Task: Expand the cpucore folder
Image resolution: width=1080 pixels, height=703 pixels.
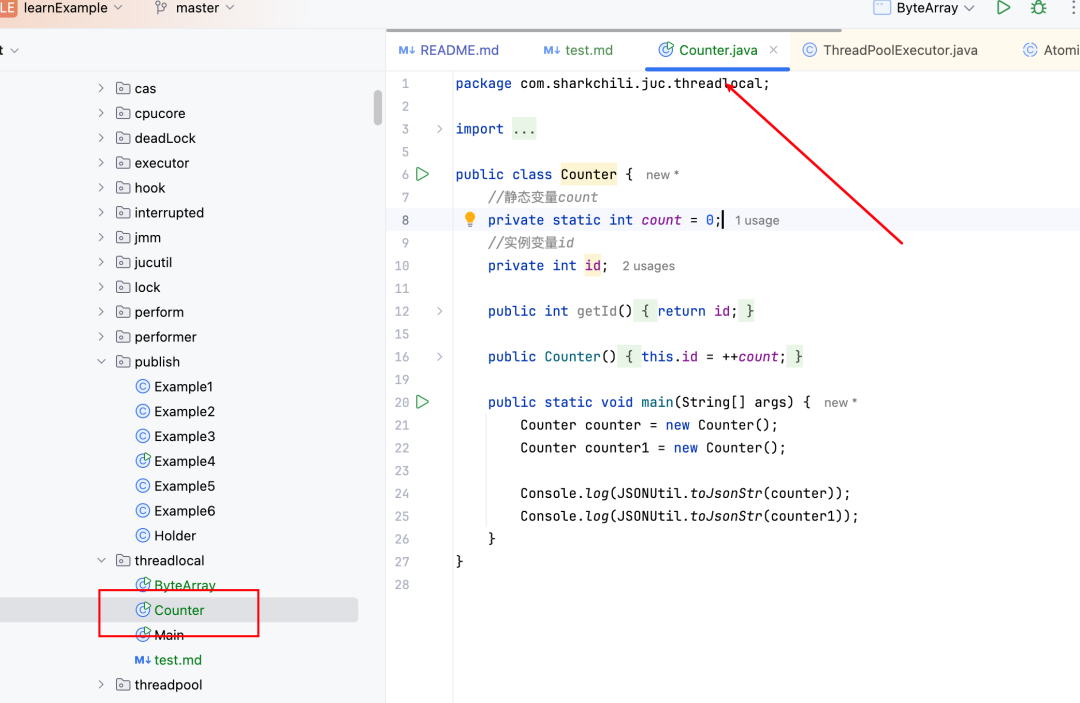Action: tap(101, 113)
